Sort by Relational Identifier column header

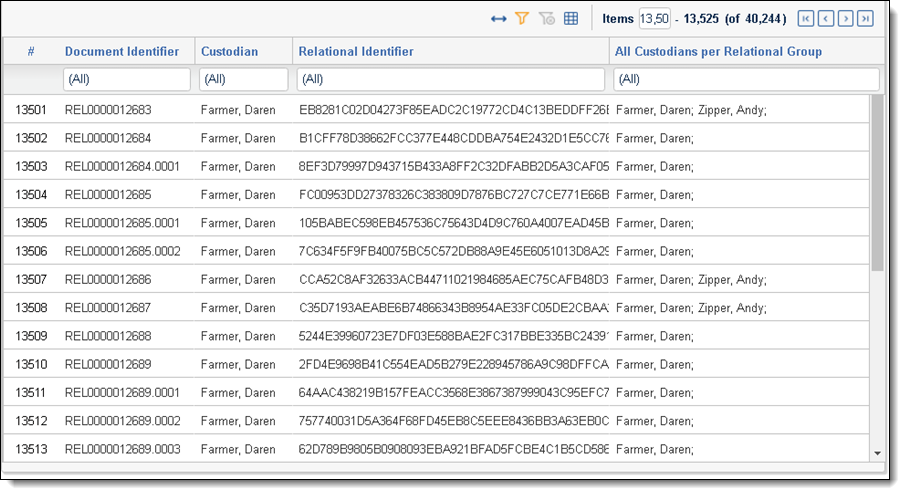click(x=356, y=51)
